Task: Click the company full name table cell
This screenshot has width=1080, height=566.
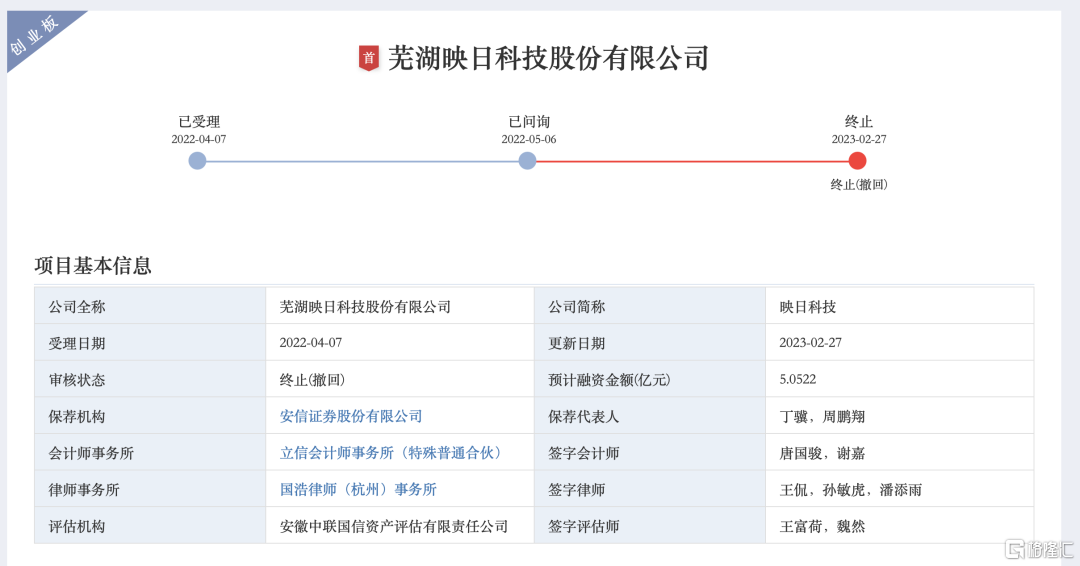Action: (400, 306)
